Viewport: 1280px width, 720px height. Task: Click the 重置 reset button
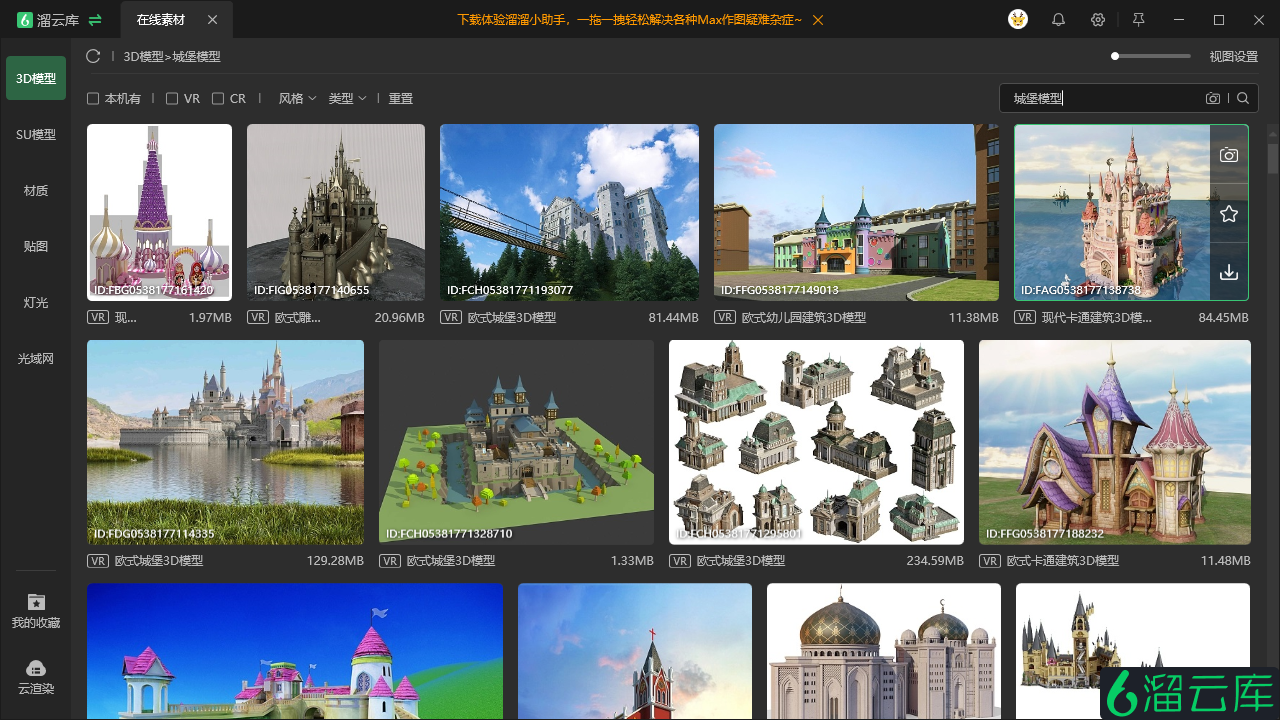(401, 98)
